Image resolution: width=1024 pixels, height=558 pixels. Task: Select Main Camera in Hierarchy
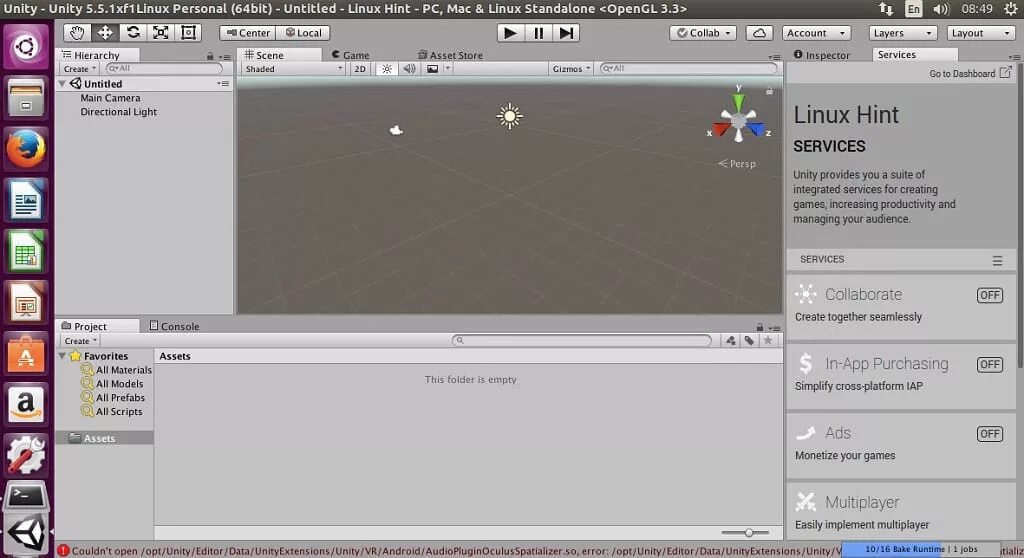pyautogui.click(x=110, y=98)
